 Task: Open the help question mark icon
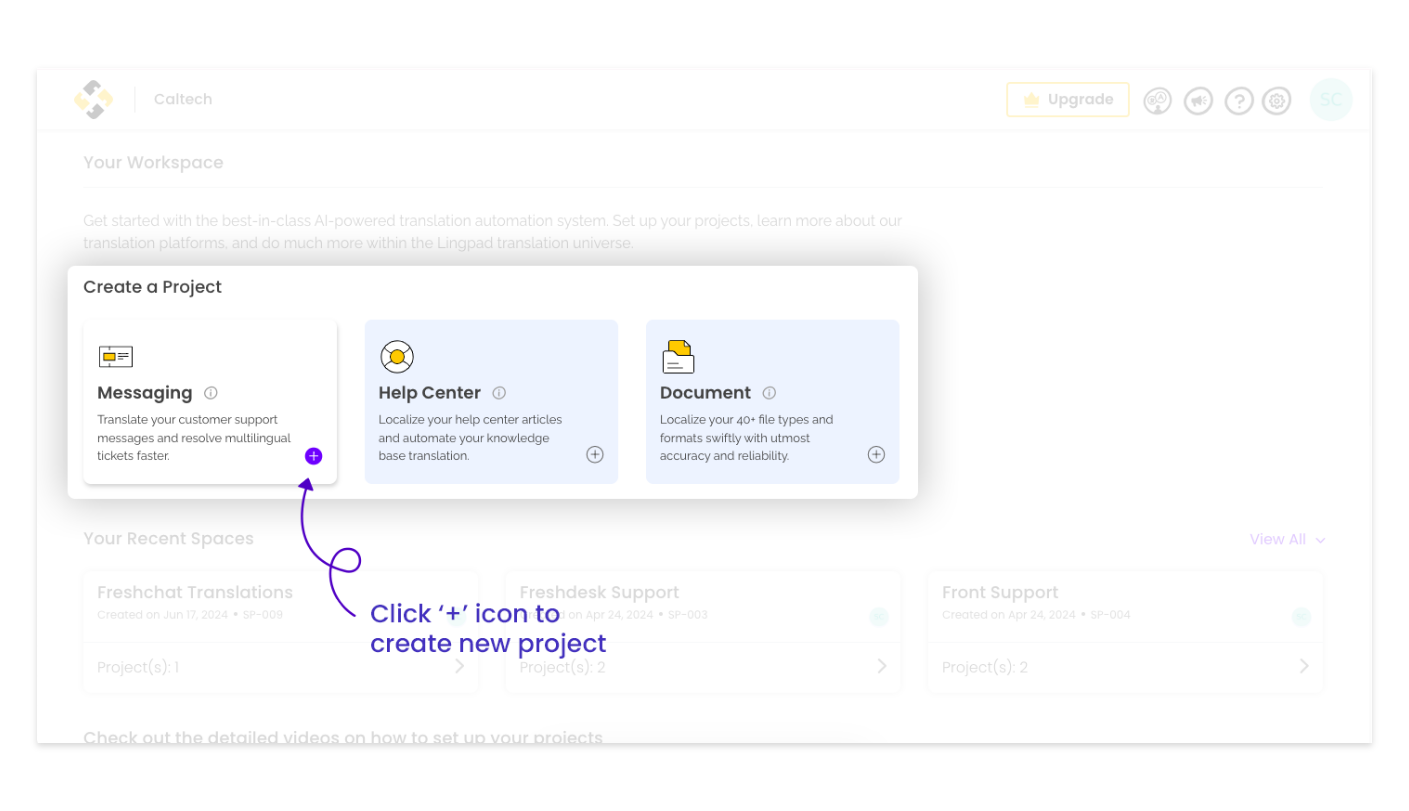tap(1238, 100)
